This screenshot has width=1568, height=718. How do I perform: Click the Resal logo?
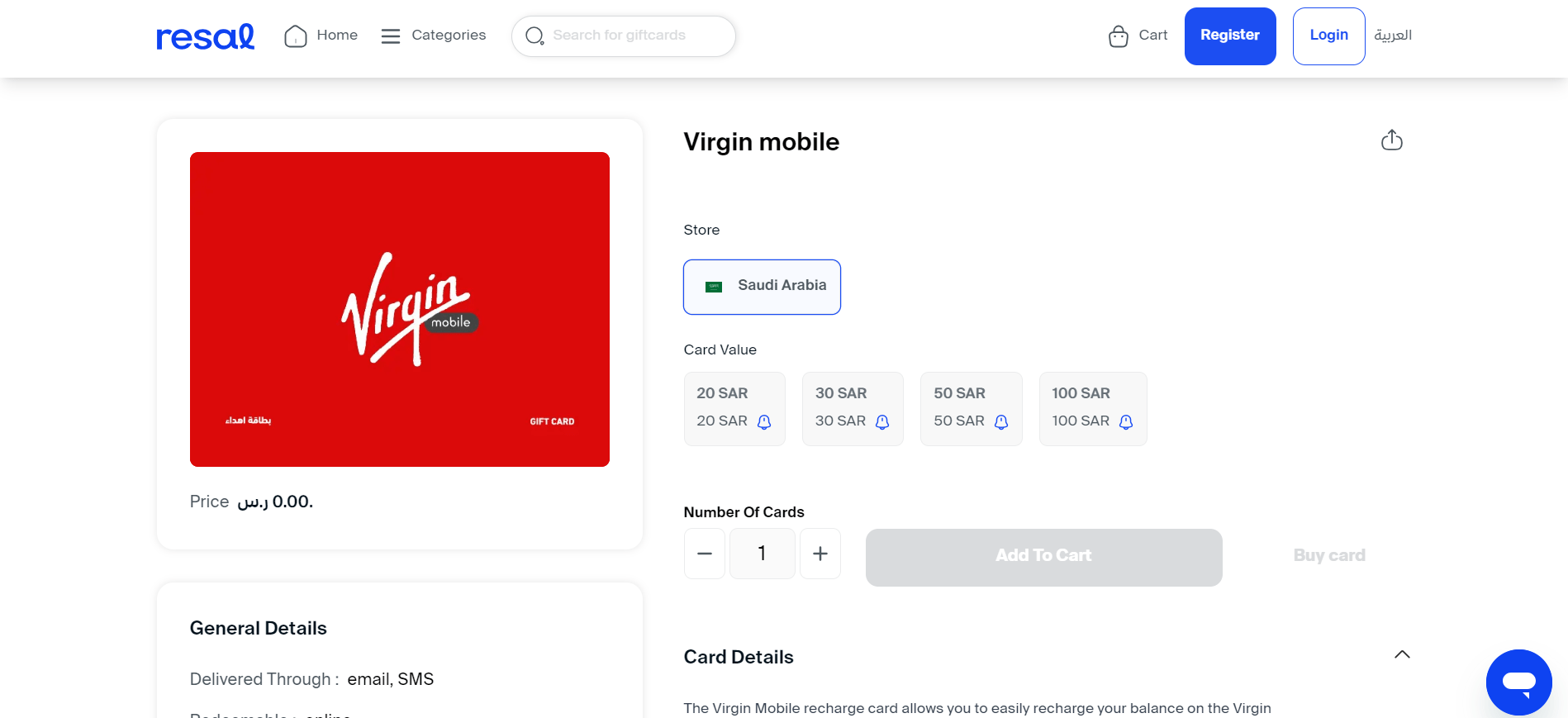[x=204, y=36]
